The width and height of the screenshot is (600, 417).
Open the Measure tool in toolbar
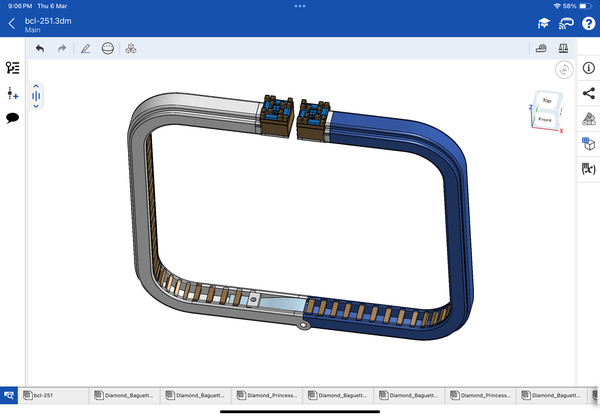click(x=541, y=48)
